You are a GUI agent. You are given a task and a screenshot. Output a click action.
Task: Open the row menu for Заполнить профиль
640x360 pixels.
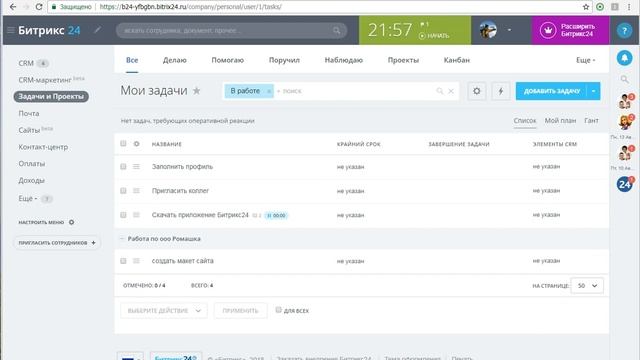136,167
